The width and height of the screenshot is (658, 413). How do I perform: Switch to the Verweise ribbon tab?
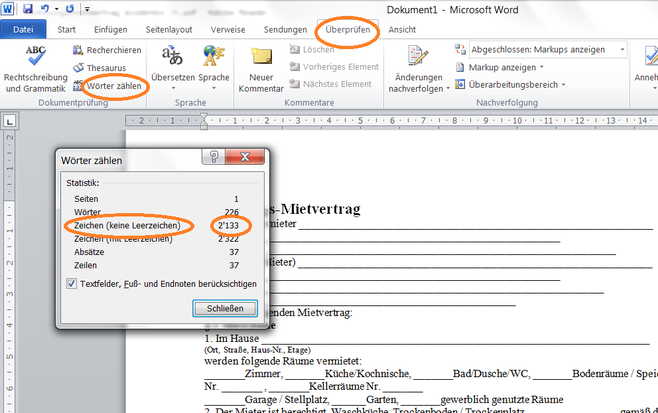pos(228,29)
